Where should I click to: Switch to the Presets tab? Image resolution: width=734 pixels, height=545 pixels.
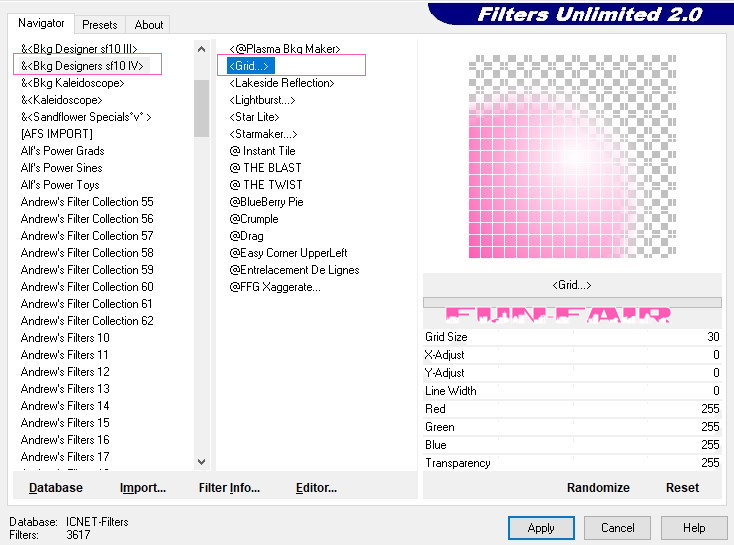100,25
